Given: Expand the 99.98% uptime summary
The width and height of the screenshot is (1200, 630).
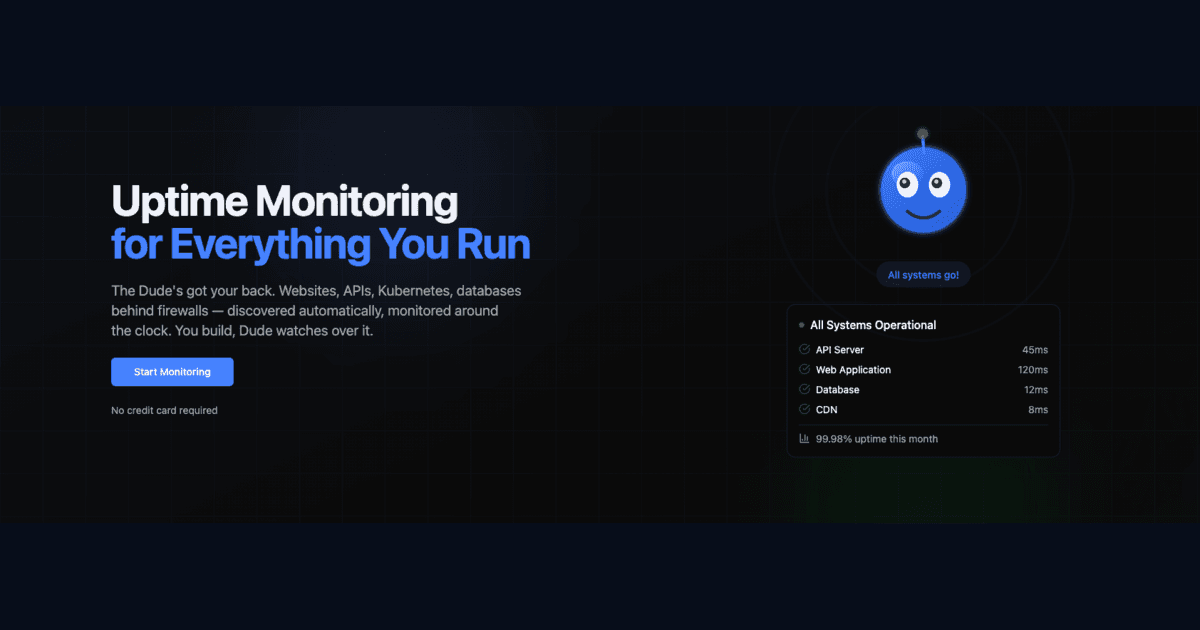Looking at the screenshot, I should [877, 438].
